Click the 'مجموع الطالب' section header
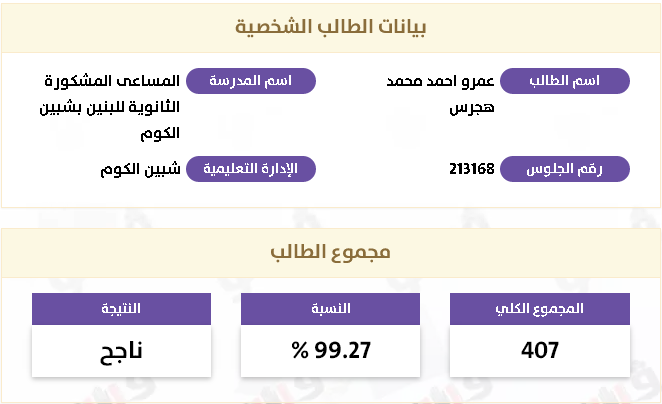Image resolution: width=662 pixels, height=404 pixels. click(330, 252)
